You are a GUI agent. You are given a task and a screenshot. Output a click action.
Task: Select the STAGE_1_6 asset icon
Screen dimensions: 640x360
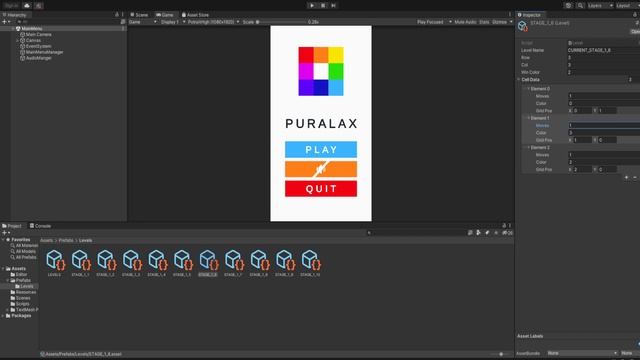(x=208, y=260)
